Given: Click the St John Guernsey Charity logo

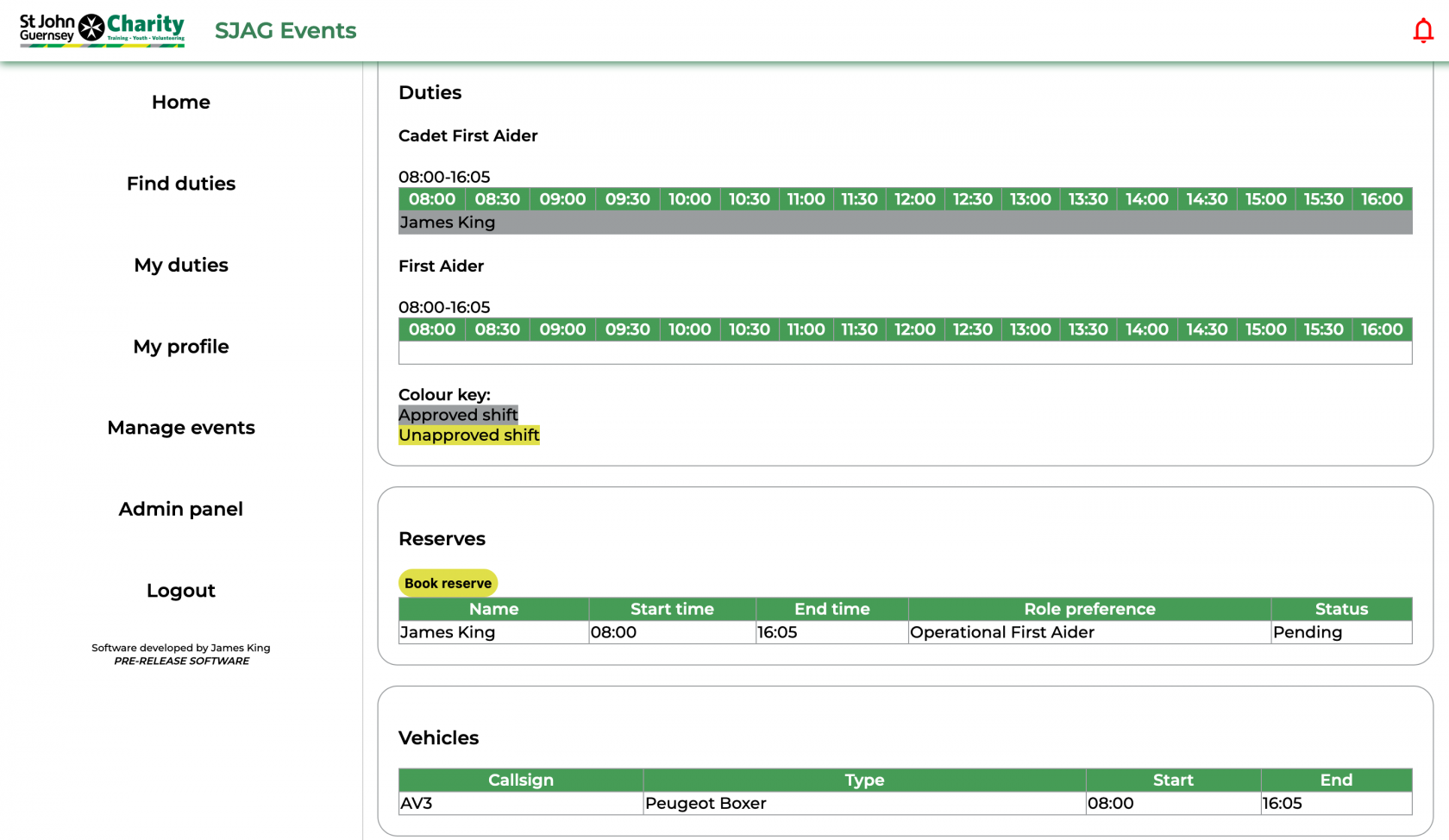Looking at the screenshot, I should click(x=101, y=28).
